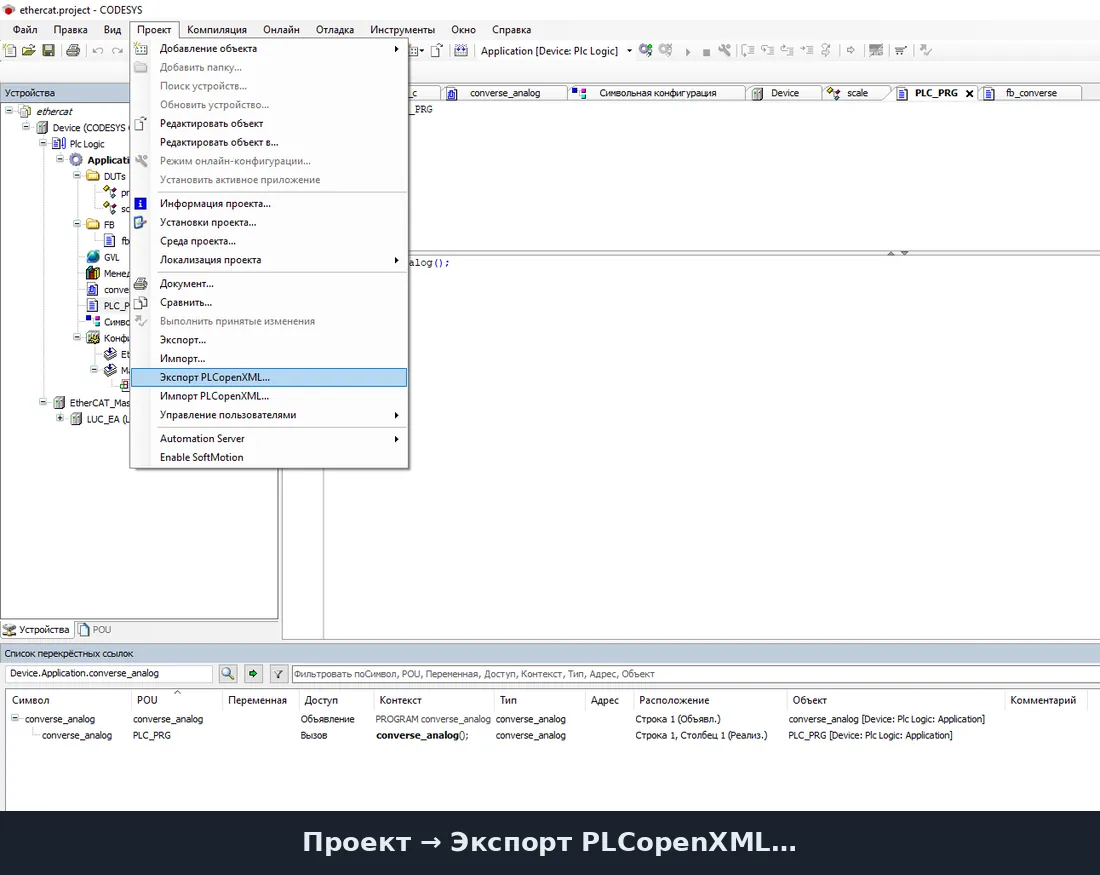Click the Undo arrow icon
Viewport: 1100px width, 875px height.
pyautogui.click(x=98, y=51)
